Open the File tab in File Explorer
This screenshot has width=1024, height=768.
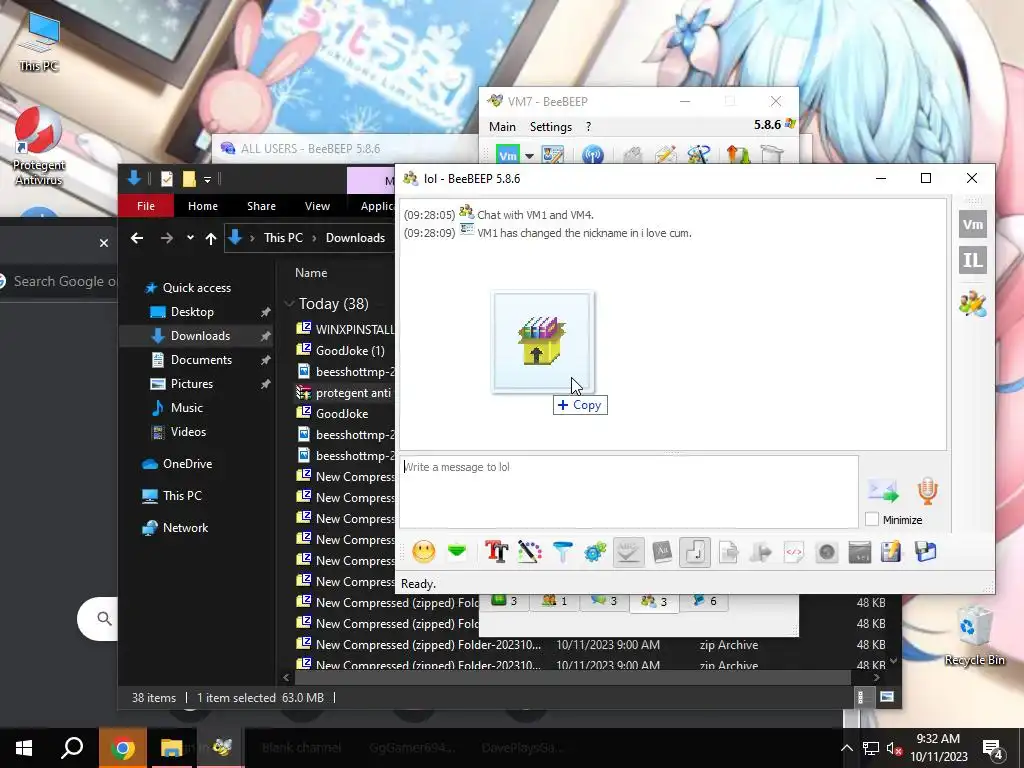(x=146, y=206)
